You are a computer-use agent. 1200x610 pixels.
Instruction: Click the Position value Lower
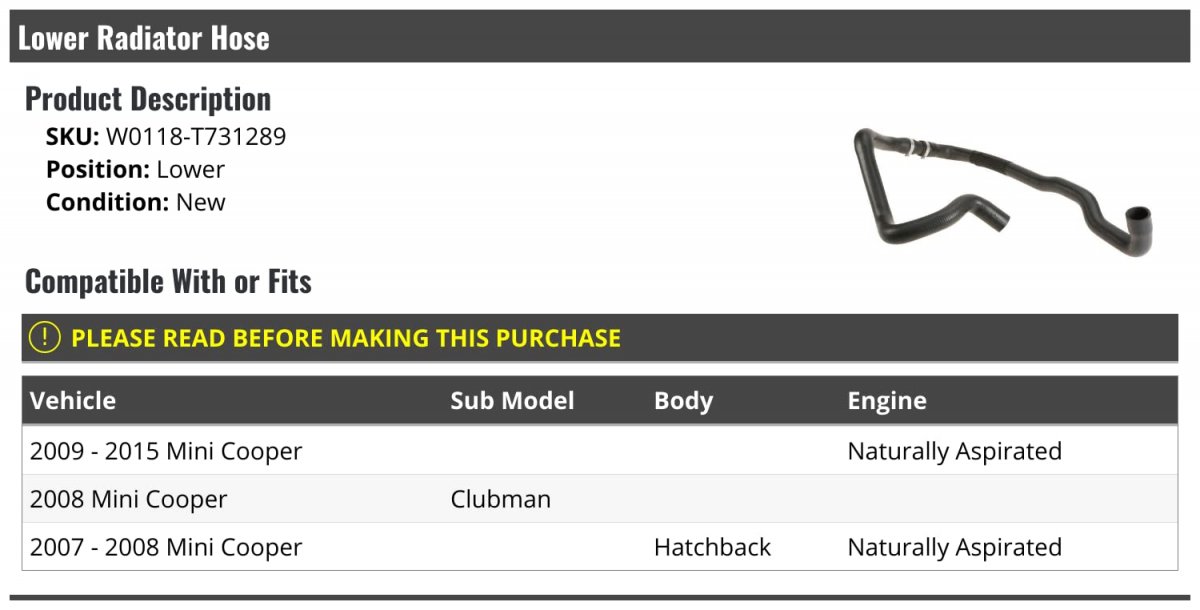190,170
